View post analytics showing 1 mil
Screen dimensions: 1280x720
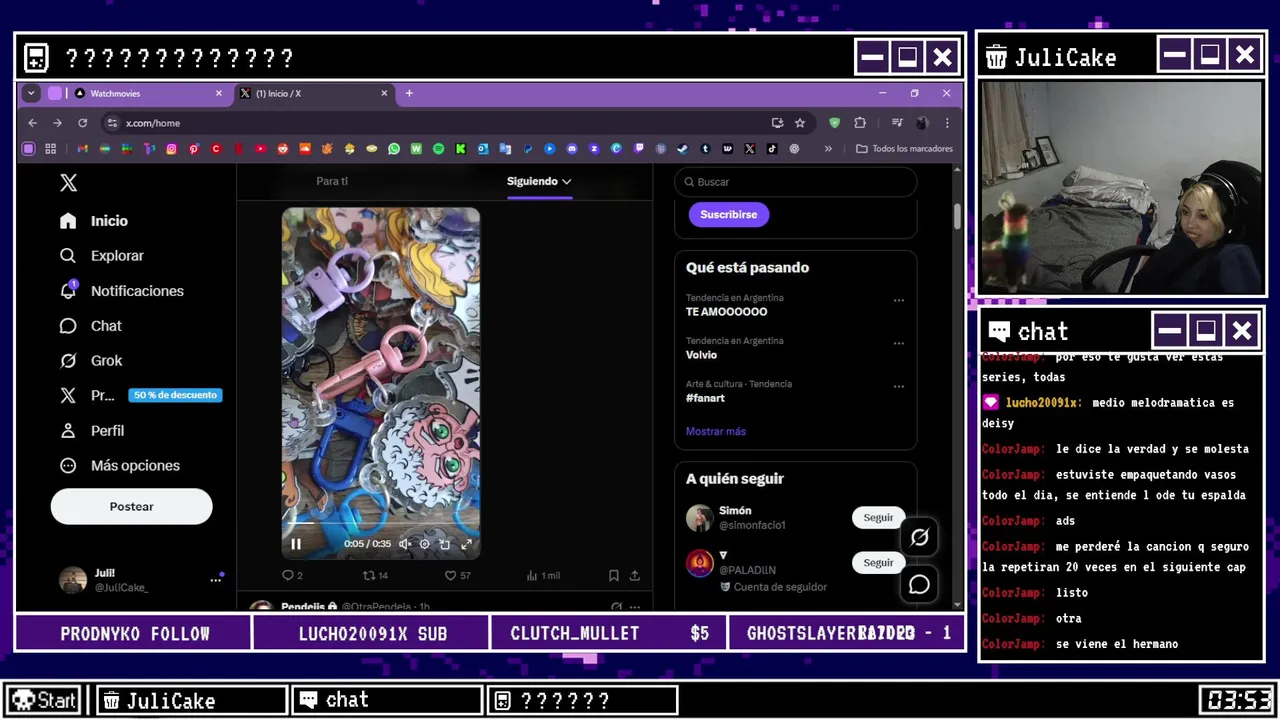coord(543,575)
